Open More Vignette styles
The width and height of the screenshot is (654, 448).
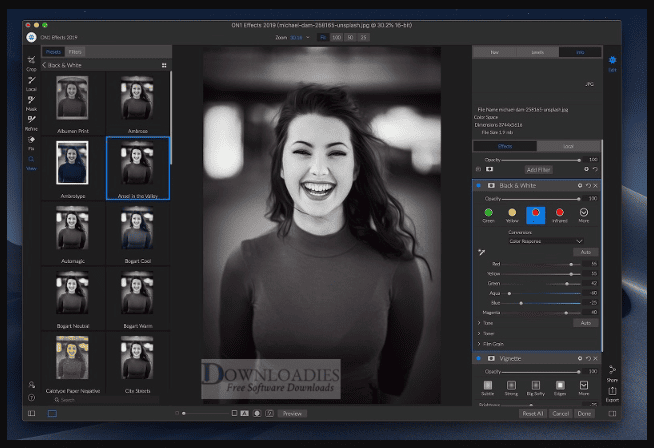tap(584, 388)
